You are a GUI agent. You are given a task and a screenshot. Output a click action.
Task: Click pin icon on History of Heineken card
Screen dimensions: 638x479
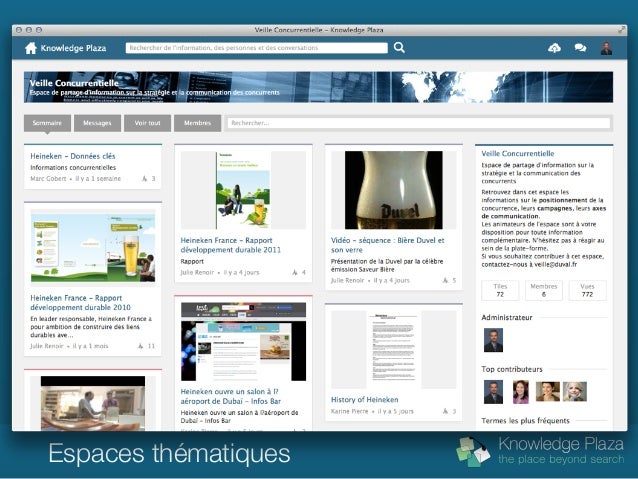tap(446, 411)
